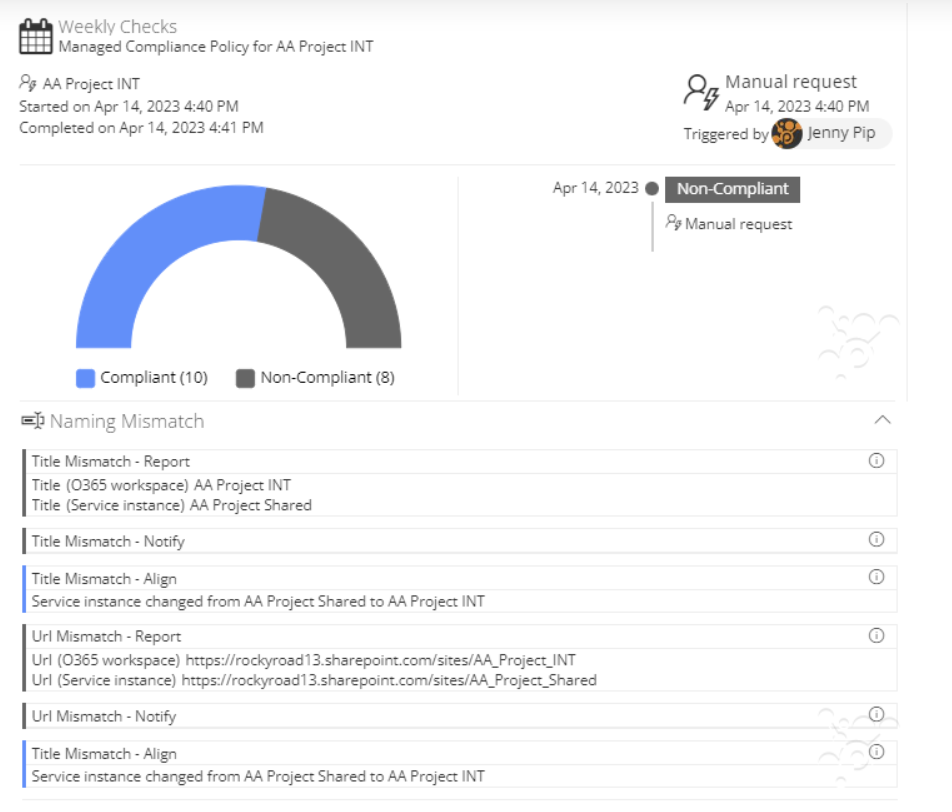Expand the Title Mismatch - Notify row
The height and width of the screenshot is (812, 952).
click(460, 541)
